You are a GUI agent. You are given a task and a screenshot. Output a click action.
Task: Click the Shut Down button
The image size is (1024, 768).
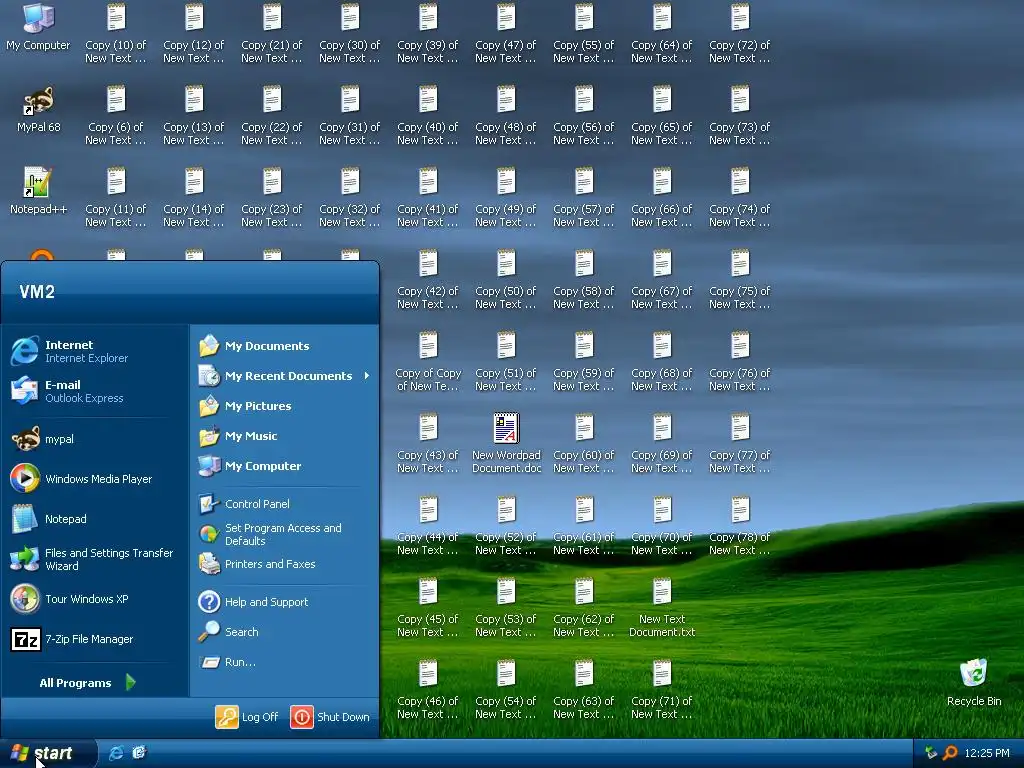click(330, 716)
